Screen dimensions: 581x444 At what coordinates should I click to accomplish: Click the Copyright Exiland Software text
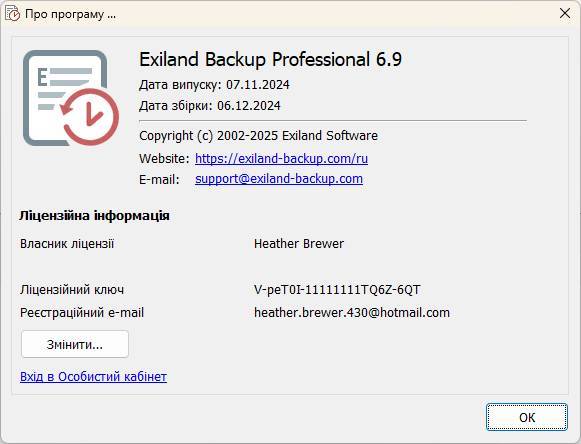coord(258,136)
